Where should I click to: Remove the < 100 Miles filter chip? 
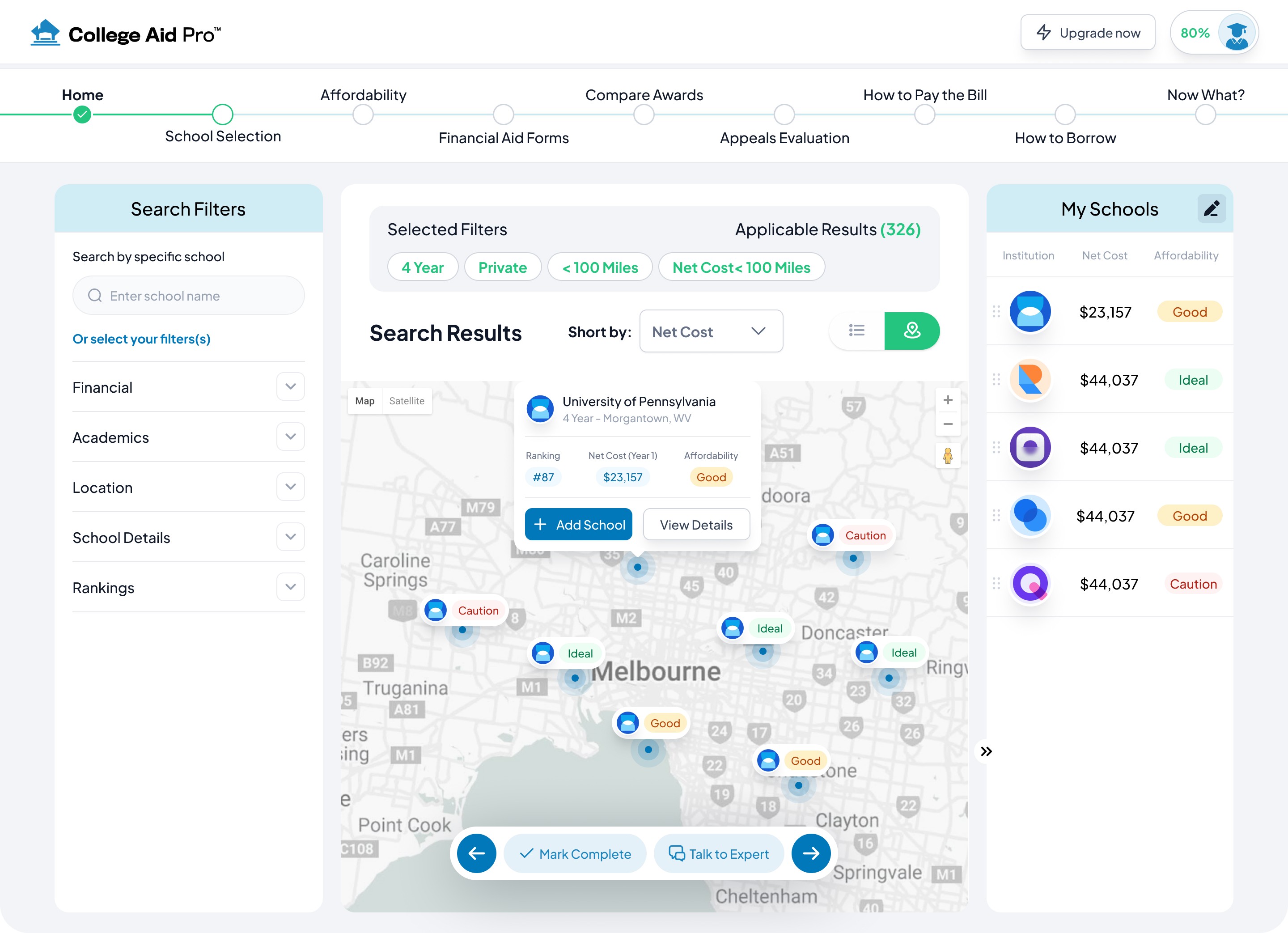[600, 267]
